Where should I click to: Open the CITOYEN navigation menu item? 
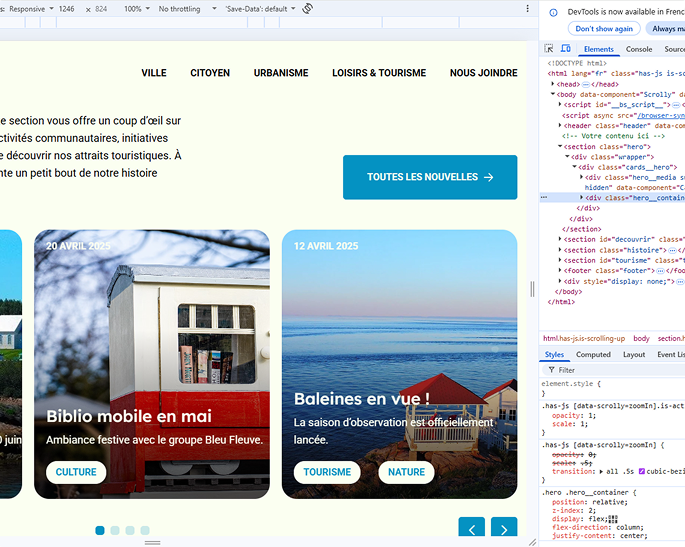pyautogui.click(x=210, y=73)
